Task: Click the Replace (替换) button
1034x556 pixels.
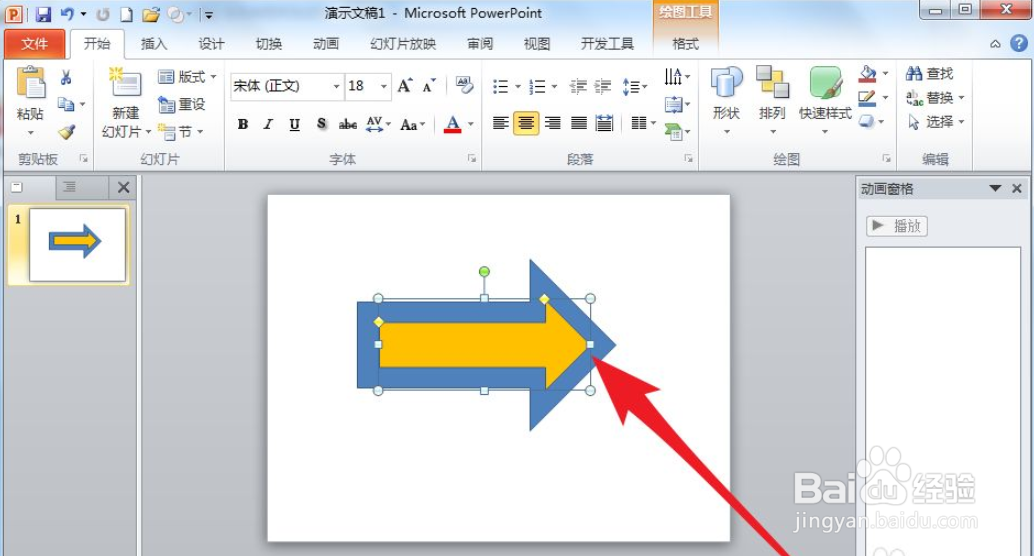Action: pos(935,98)
